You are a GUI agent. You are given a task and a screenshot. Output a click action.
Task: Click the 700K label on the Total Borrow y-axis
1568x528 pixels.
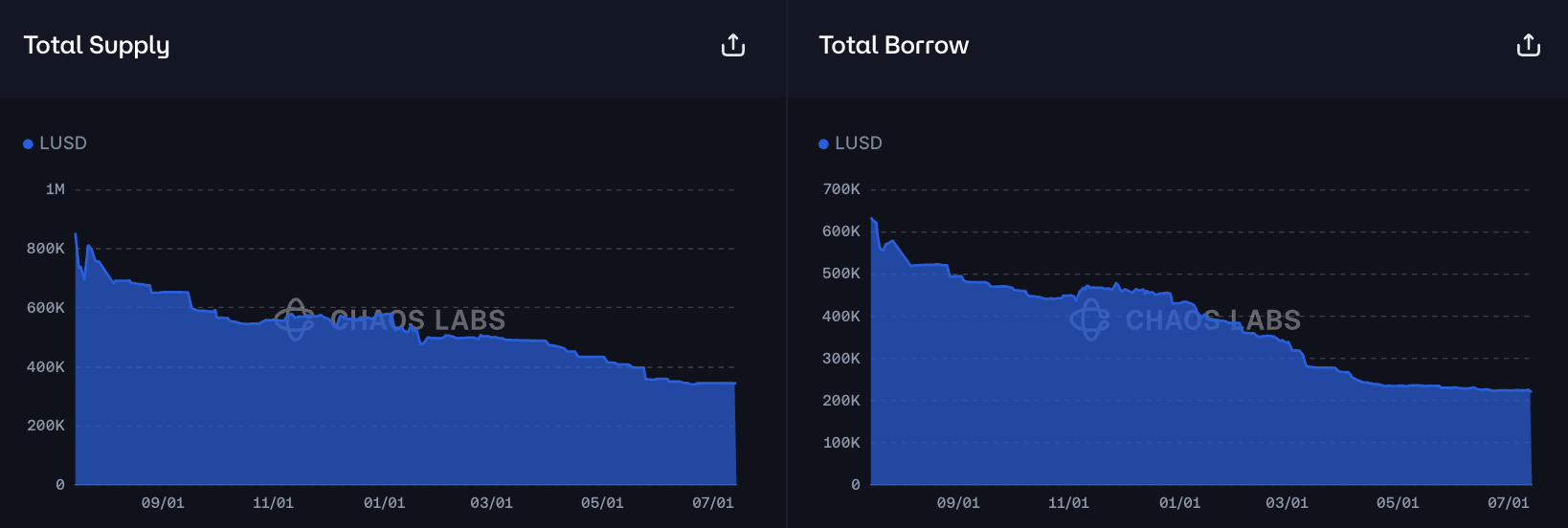841,189
